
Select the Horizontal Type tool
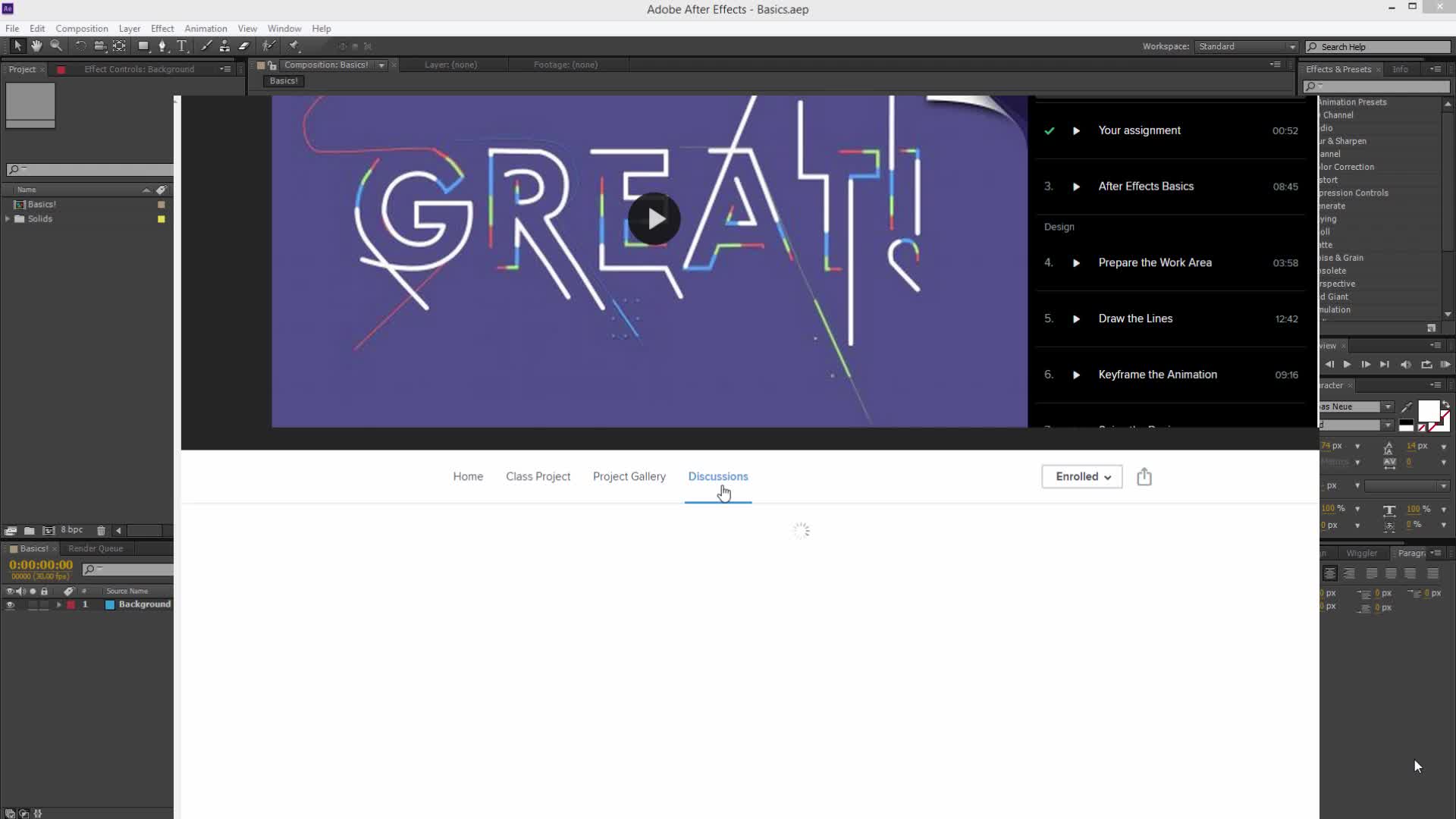coord(182,46)
